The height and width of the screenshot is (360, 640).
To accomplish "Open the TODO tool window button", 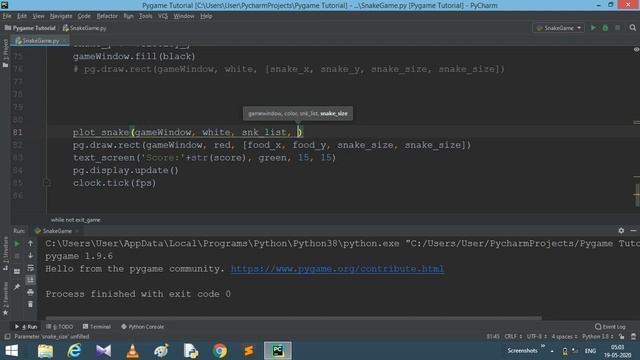I will click(60, 327).
